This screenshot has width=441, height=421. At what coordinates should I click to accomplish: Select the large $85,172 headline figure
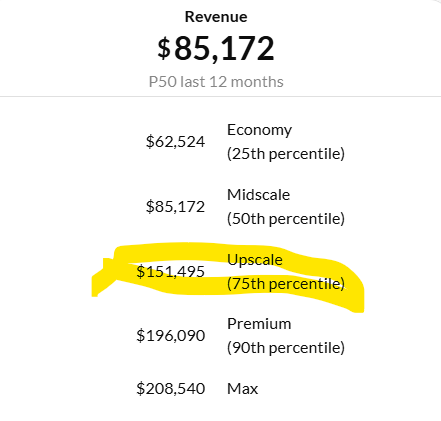click(216, 48)
